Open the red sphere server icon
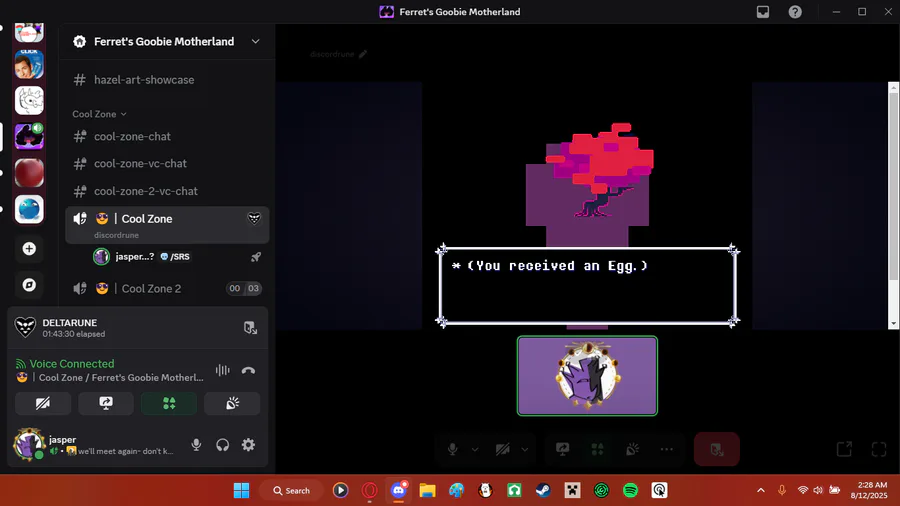 [x=29, y=173]
